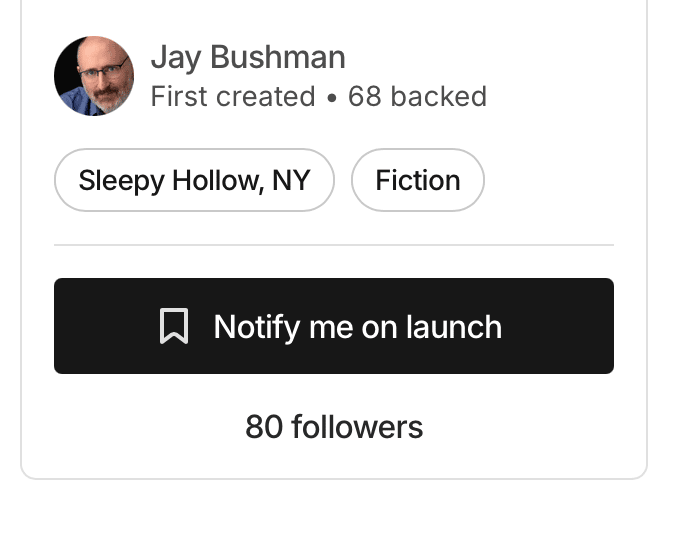Click the word followers below Notify button
This screenshot has height=542, width=692.
pos(357,427)
